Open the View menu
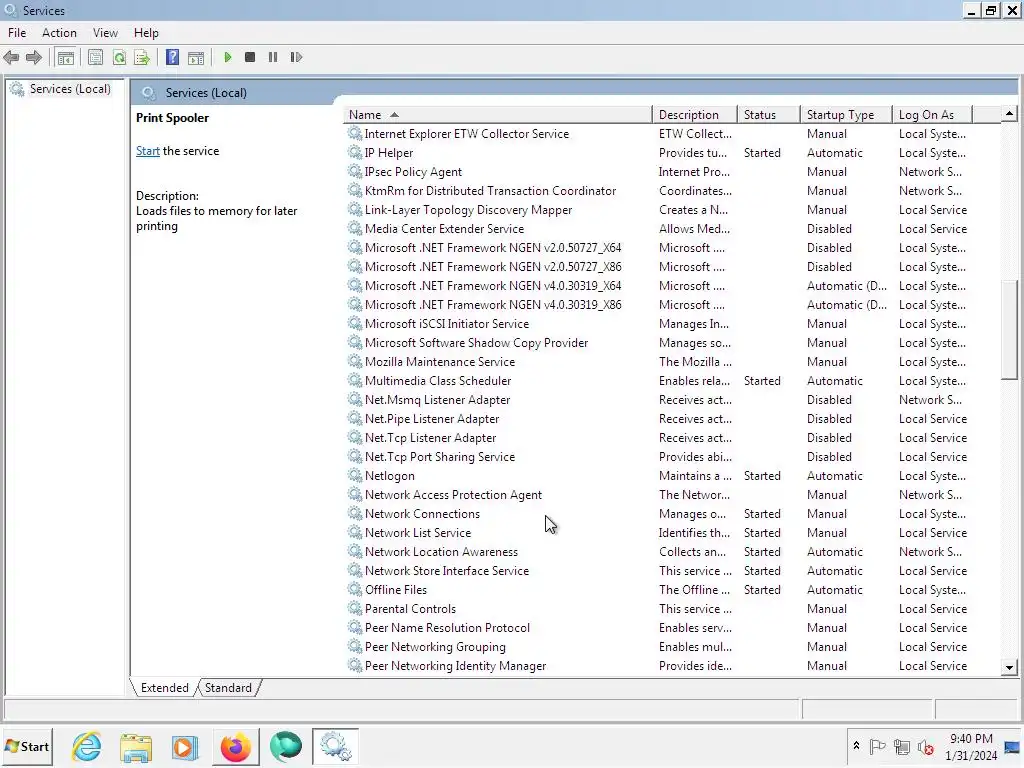 click(105, 33)
